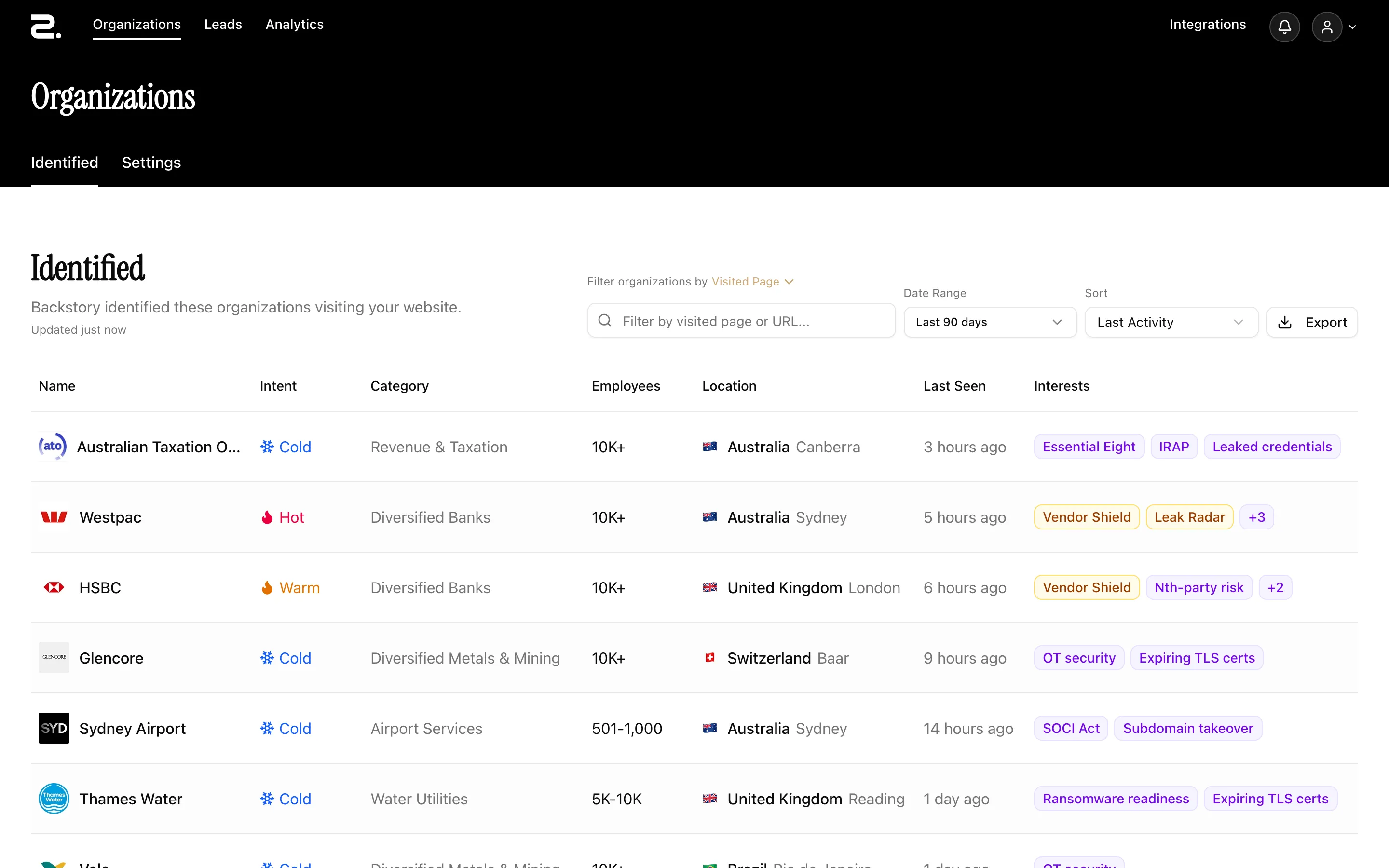1389x868 pixels.
Task: Click the flame icon beside Warm
Action: (x=267, y=588)
